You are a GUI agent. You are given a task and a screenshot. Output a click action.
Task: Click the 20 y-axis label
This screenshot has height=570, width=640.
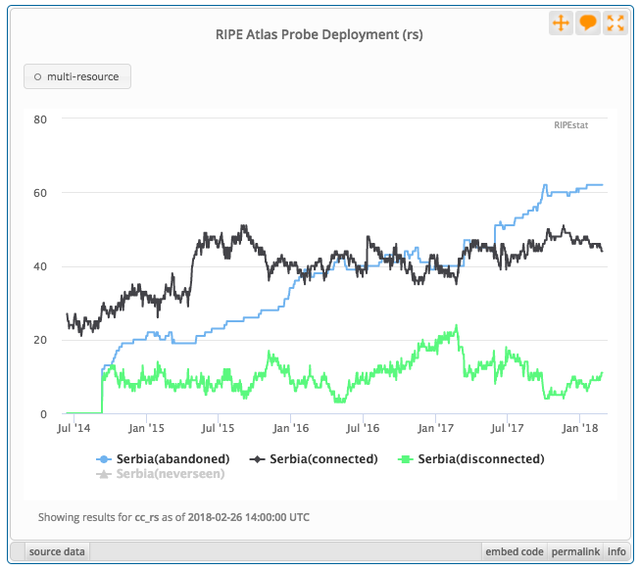coord(40,340)
